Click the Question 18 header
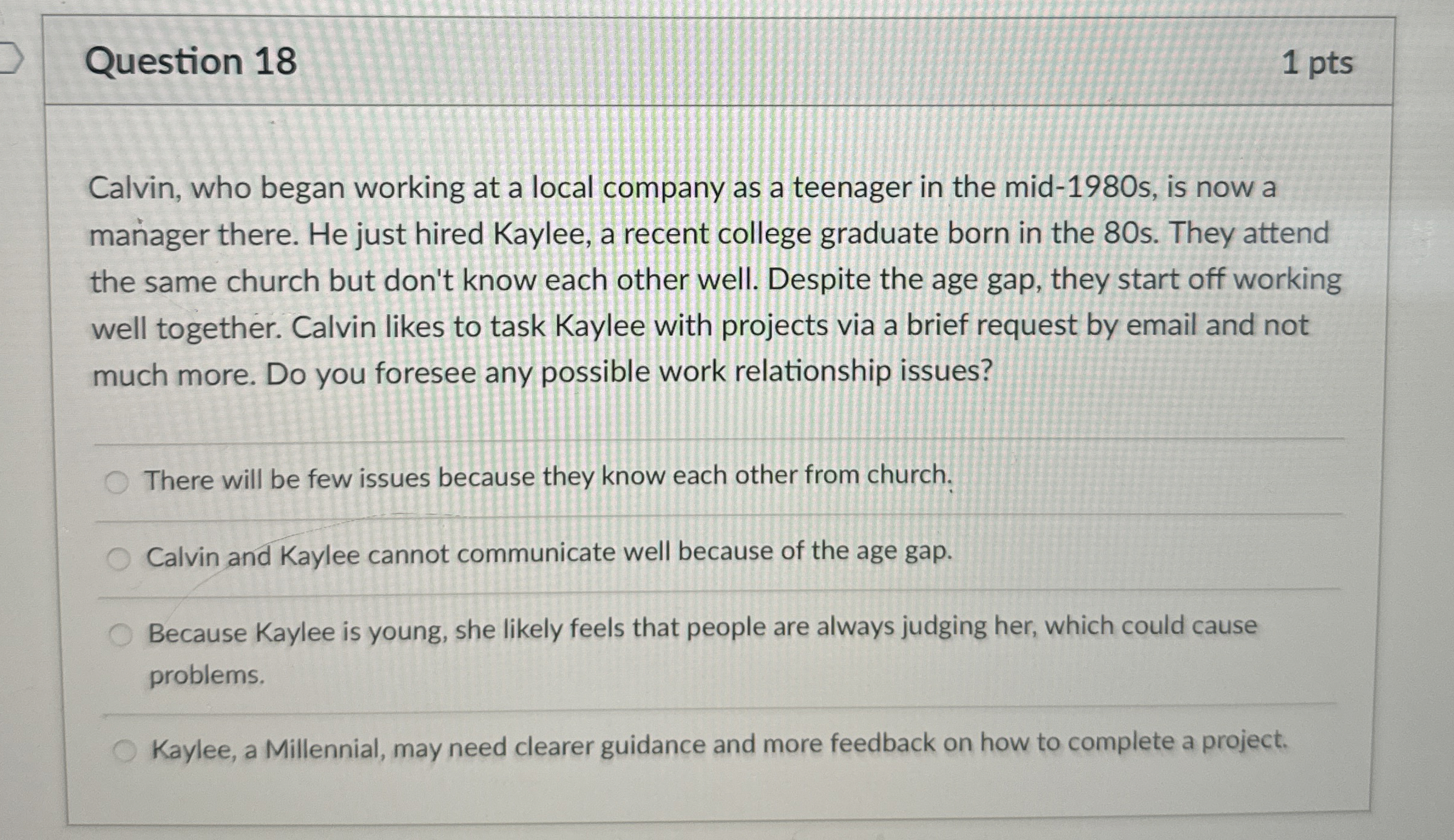 pyautogui.click(x=191, y=62)
